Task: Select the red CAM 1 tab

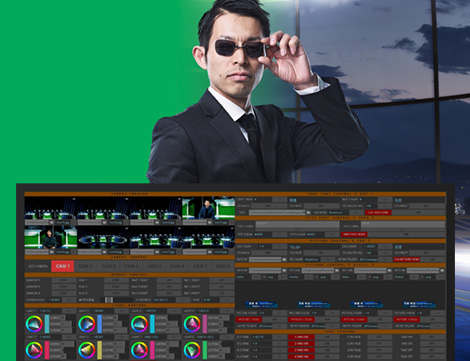Action: point(63,266)
